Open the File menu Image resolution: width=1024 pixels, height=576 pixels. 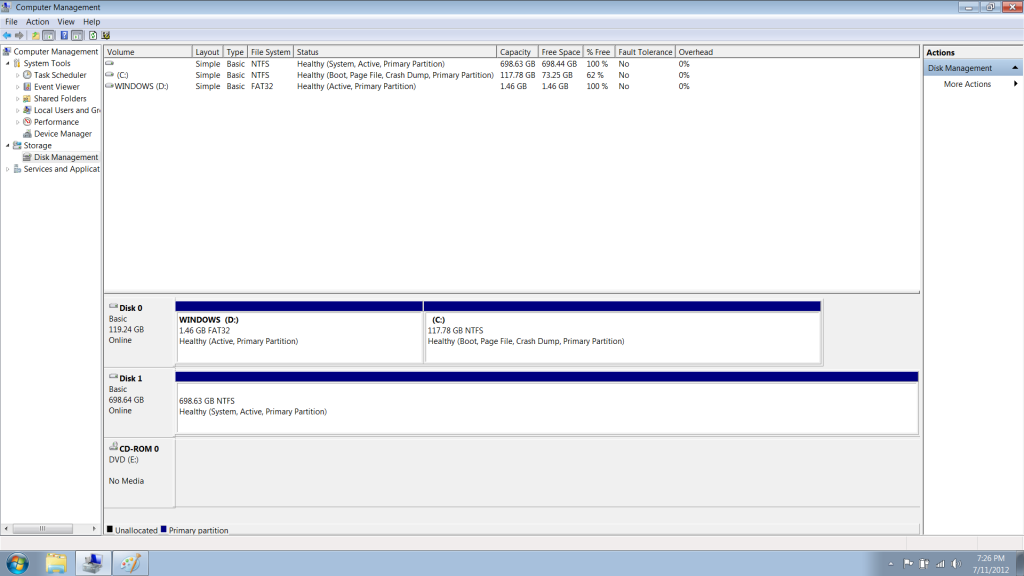point(11,22)
